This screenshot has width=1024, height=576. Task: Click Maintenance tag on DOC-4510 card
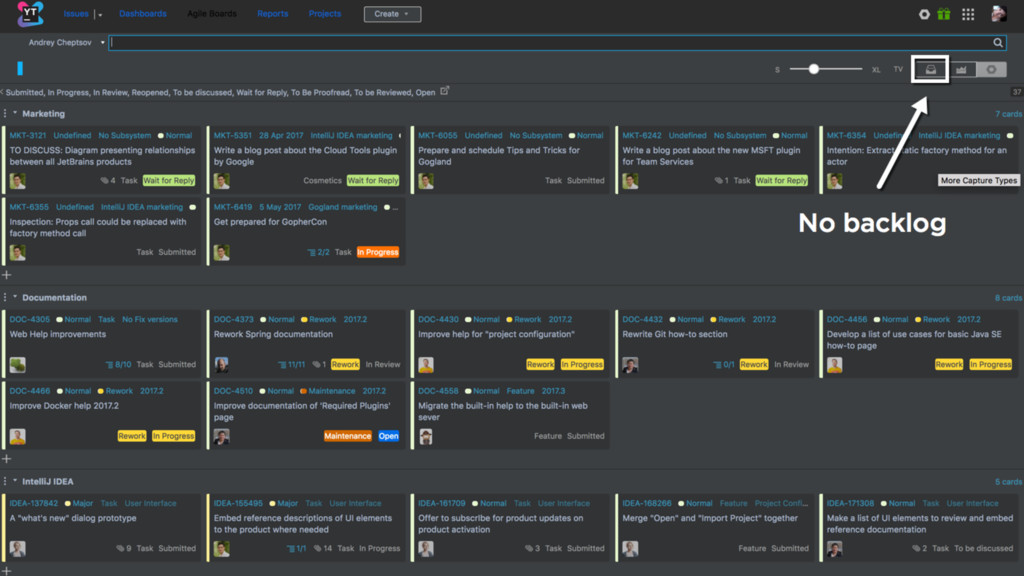[347, 436]
